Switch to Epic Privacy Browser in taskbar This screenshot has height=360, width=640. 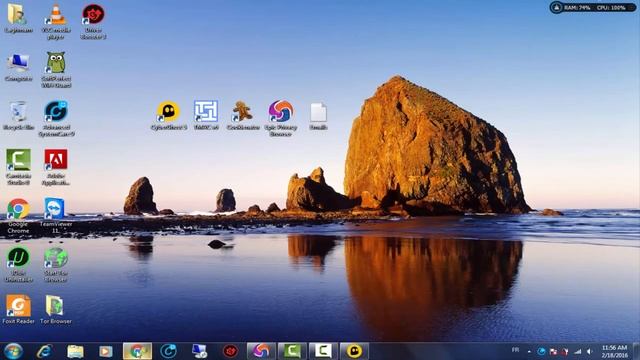click(261, 351)
